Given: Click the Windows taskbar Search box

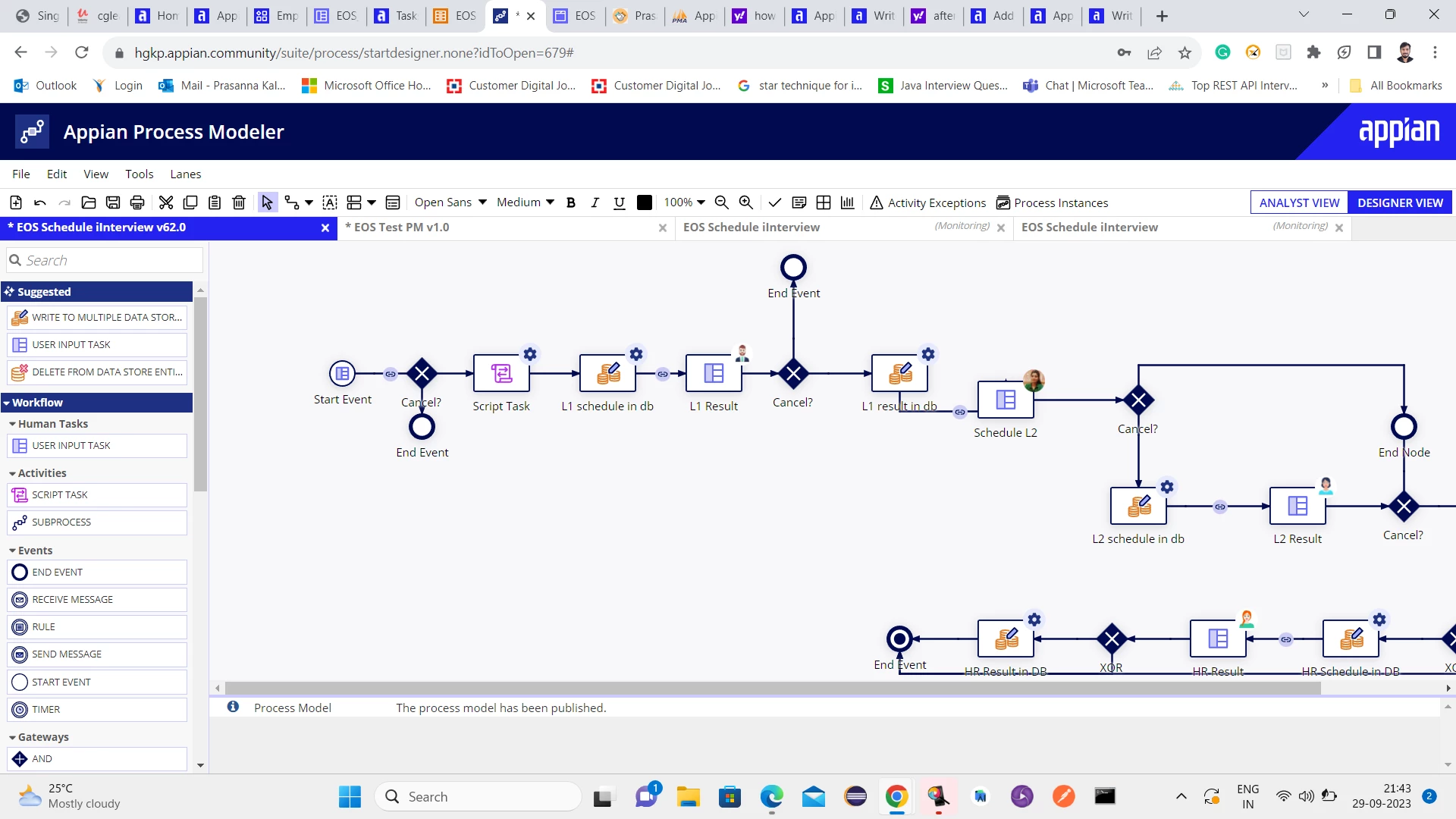Looking at the screenshot, I should click(x=478, y=796).
